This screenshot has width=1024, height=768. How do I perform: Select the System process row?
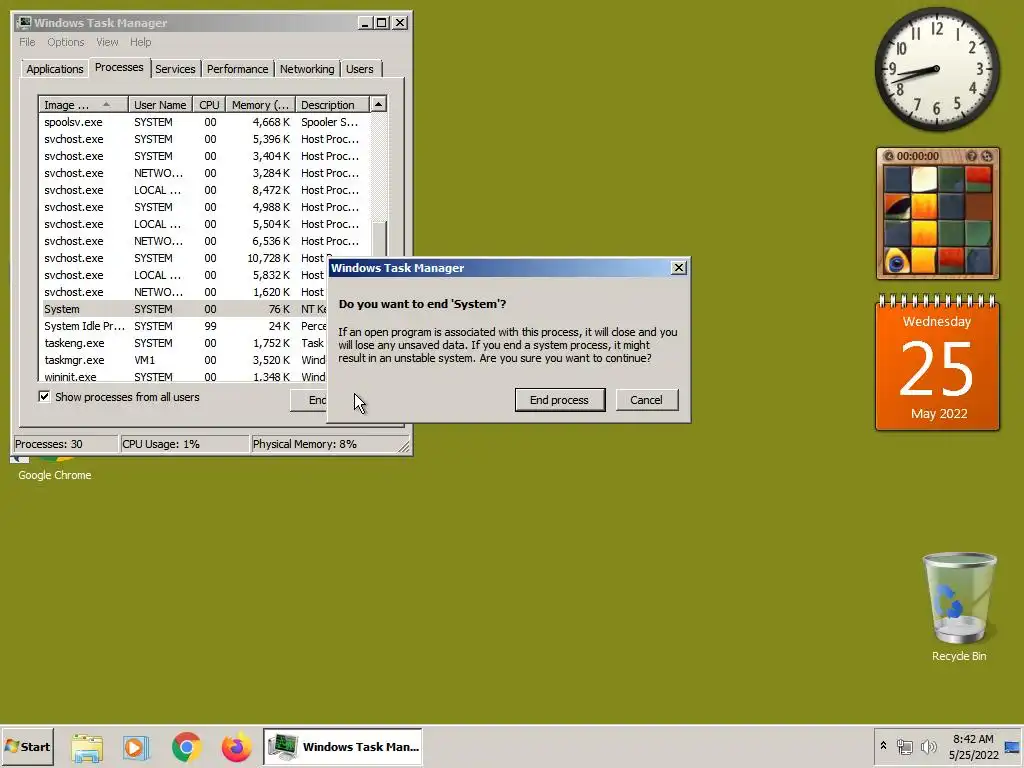183,309
